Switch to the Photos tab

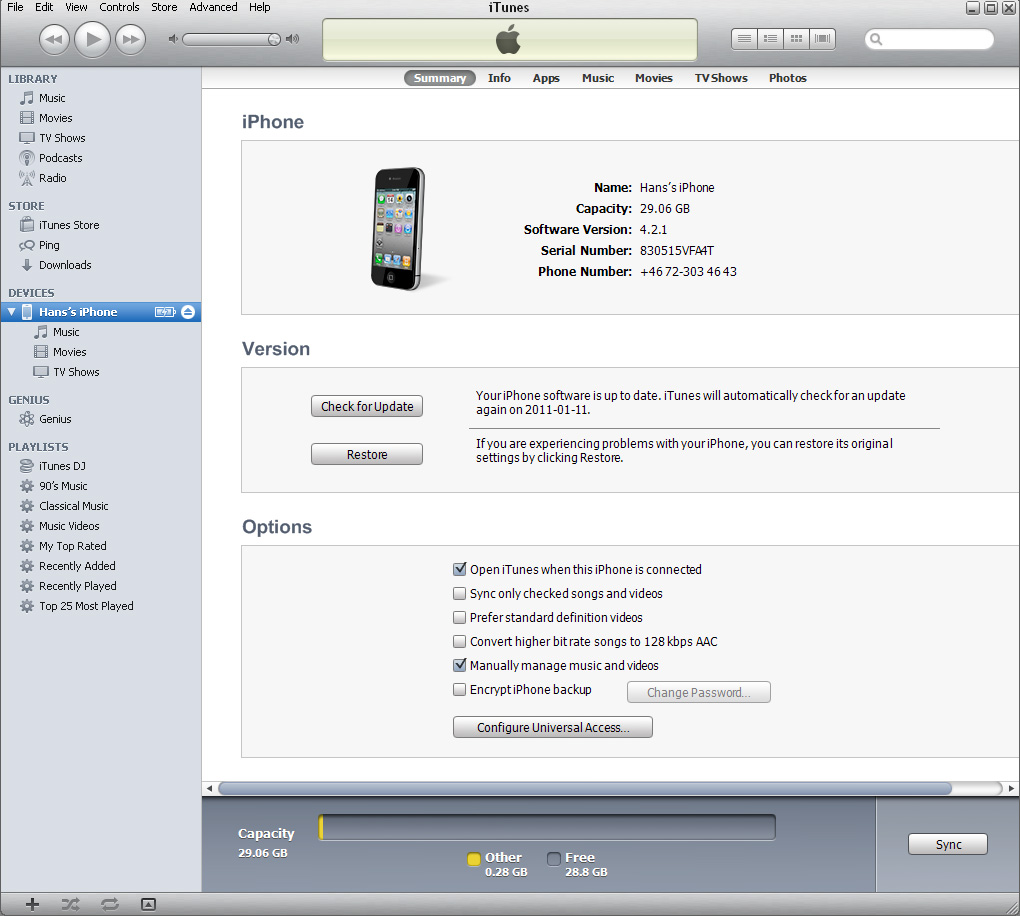click(787, 78)
